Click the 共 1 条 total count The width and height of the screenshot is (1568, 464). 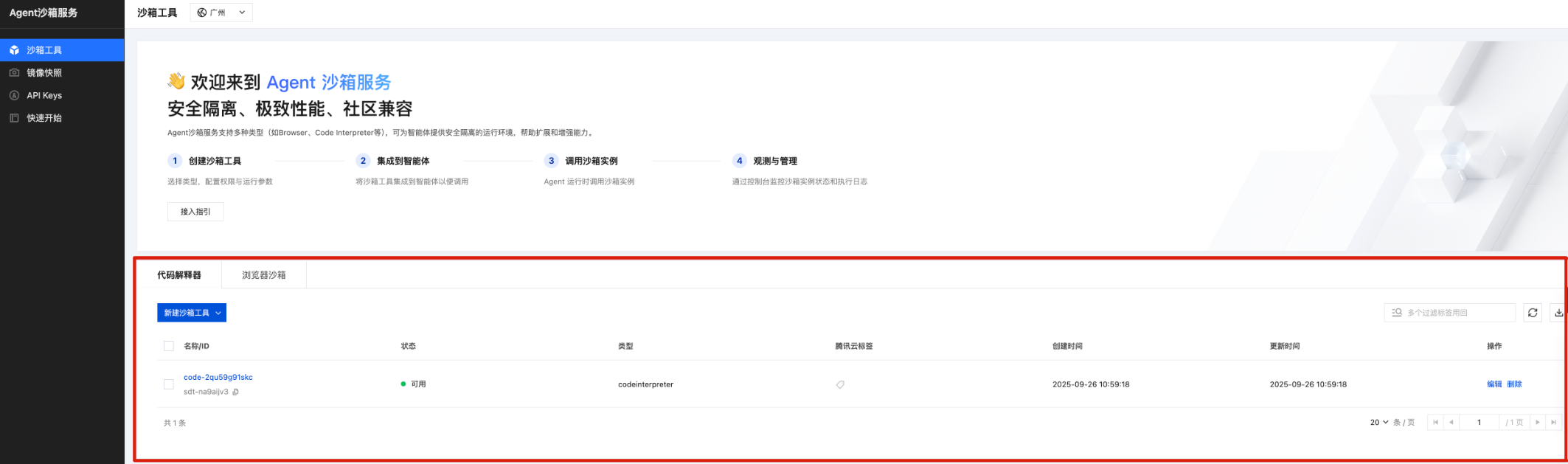(x=175, y=423)
